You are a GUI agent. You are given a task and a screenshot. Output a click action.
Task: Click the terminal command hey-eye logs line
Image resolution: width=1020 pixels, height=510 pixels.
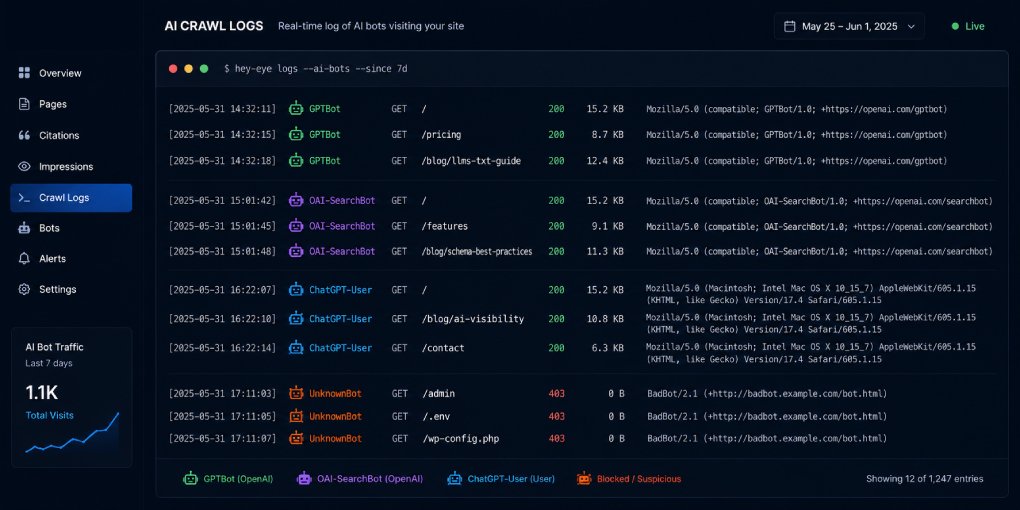[x=315, y=68]
